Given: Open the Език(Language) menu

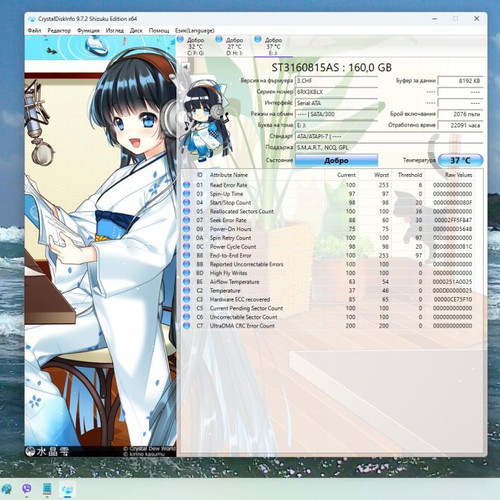Looking at the screenshot, I should coord(195,31).
